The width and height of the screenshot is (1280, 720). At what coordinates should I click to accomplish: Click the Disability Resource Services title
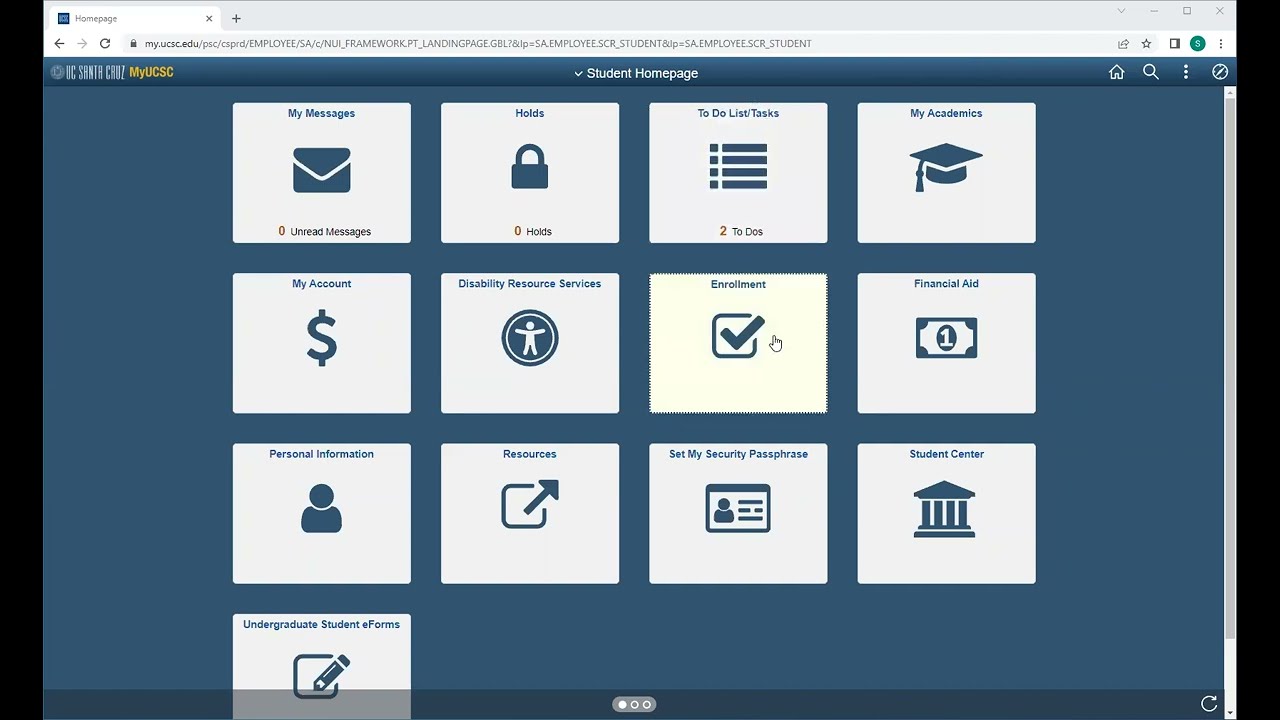pyautogui.click(x=530, y=283)
